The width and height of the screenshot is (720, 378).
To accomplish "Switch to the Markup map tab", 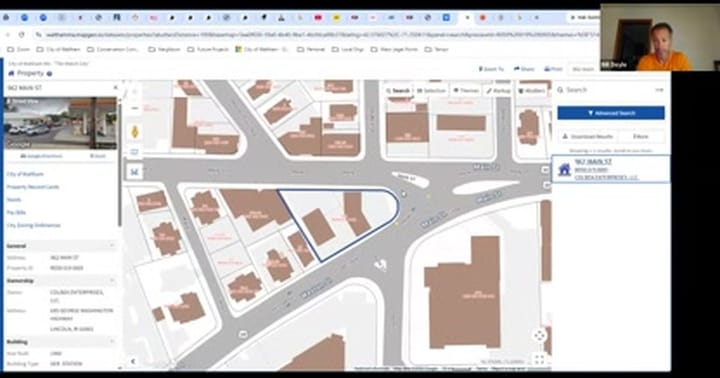I will [498, 91].
